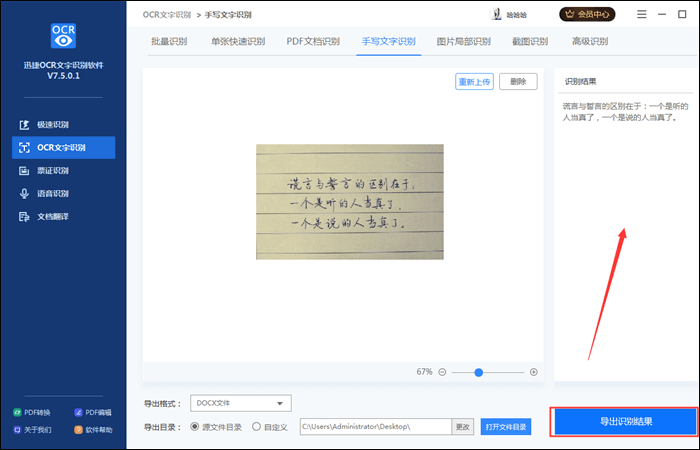The height and width of the screenshot is (450, 700).
Task: Click the 重新上传 button
Action: pos(474,82)
